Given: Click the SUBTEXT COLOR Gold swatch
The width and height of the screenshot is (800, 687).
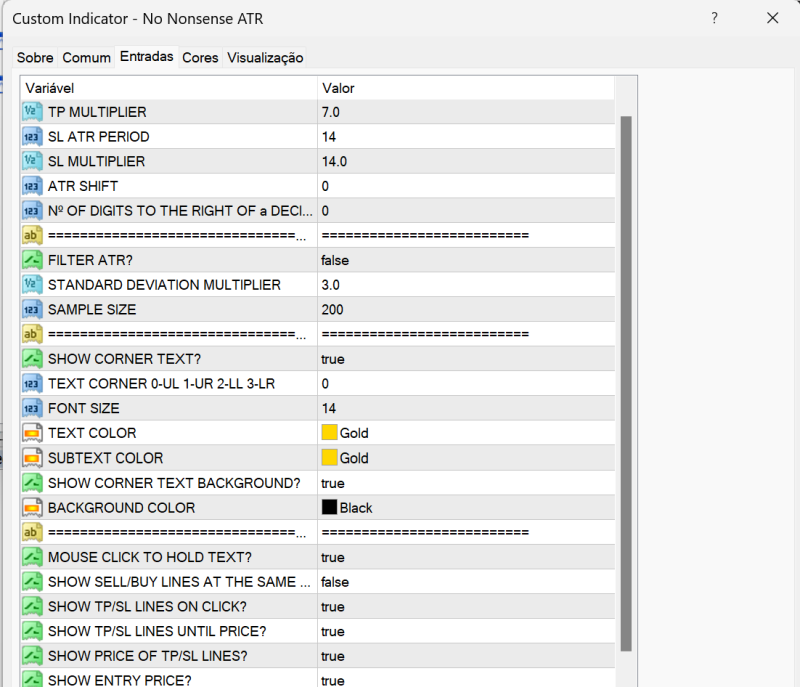Looking at the screenshot, I should [330, 457].
